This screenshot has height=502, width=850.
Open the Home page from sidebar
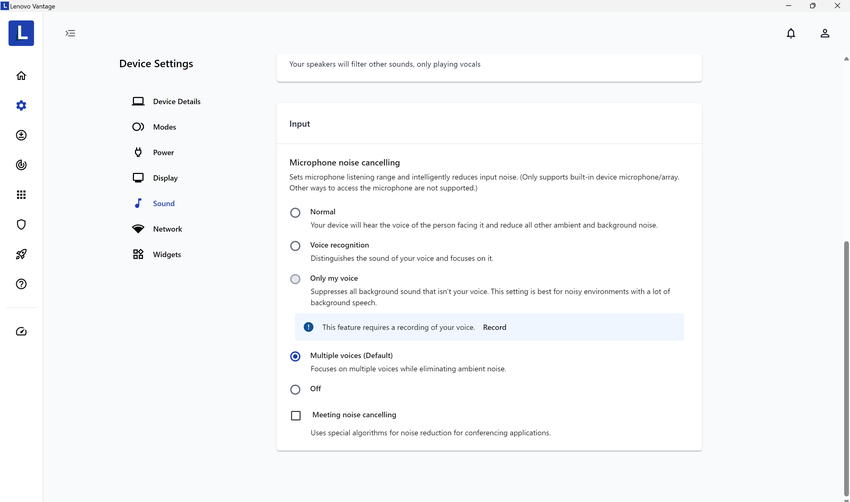pos(21,76)
